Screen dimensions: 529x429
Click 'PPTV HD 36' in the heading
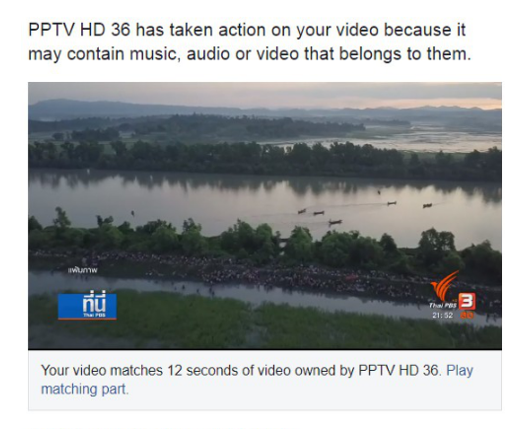coord(79,30)
